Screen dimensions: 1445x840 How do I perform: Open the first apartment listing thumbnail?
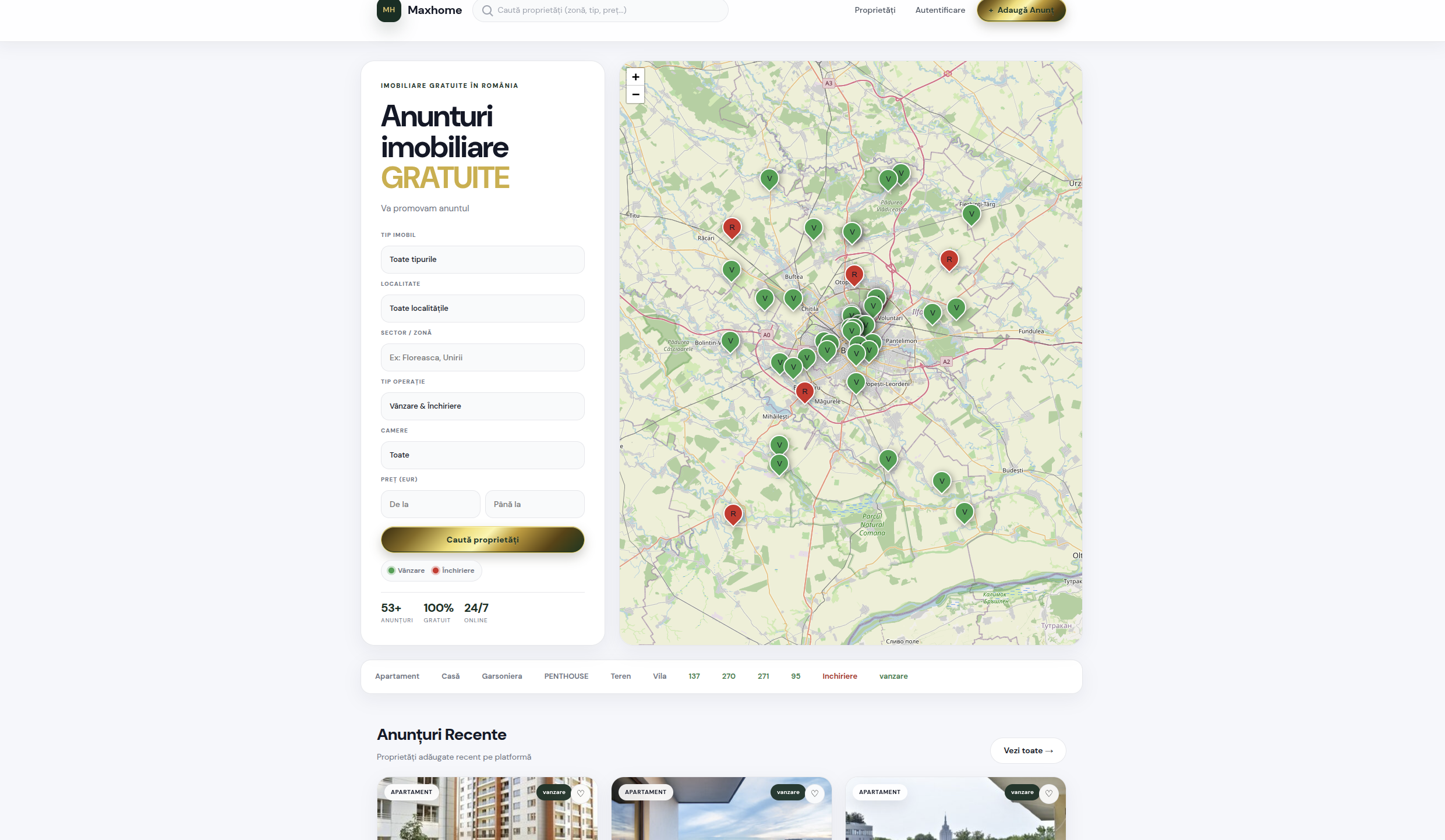[487, 809]
